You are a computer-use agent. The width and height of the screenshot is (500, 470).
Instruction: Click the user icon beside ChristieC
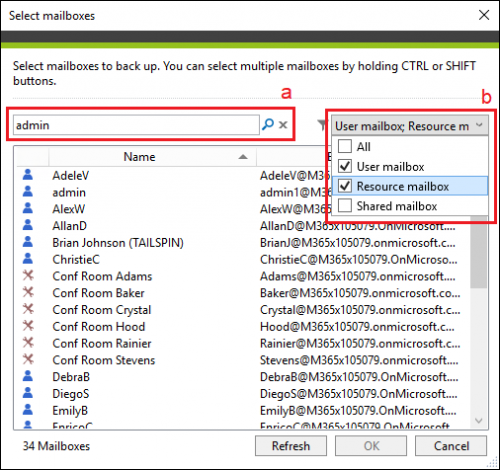click(28, 258)
